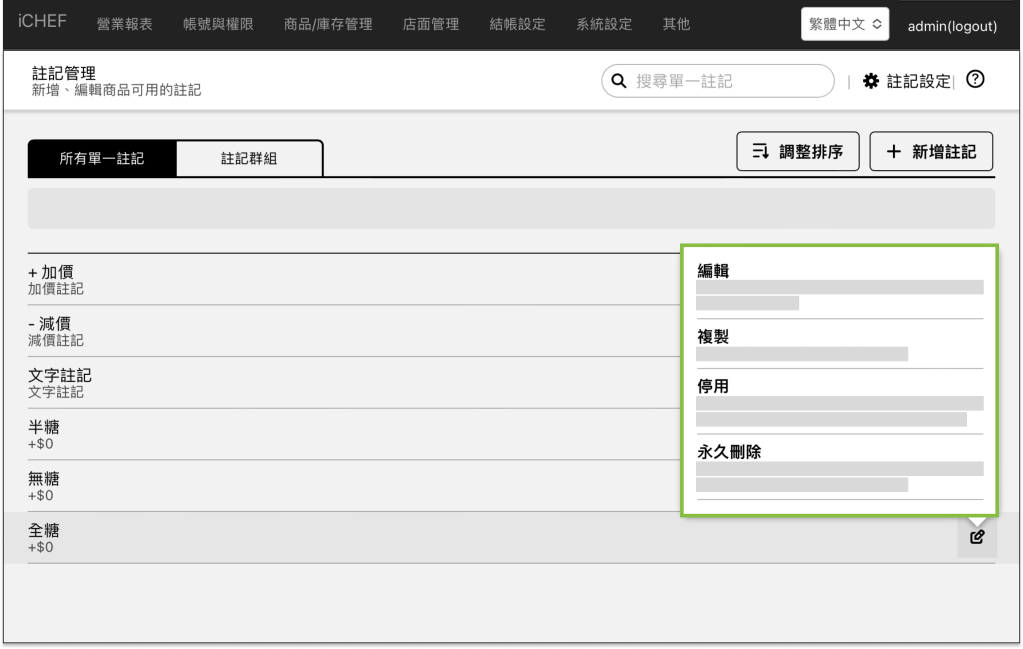
Task: Focus the 搜尋單一註記 search field
Action: tap(730, 81)
